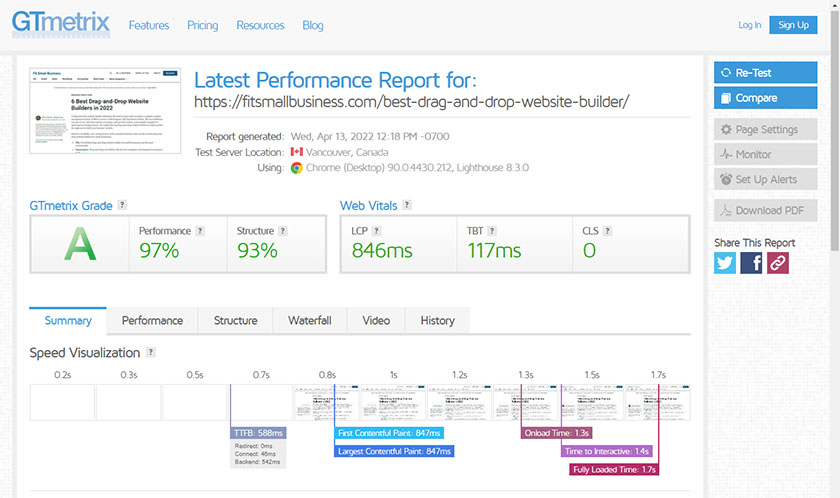
Task: Show help for TBT metric
Action: point(492,231)
